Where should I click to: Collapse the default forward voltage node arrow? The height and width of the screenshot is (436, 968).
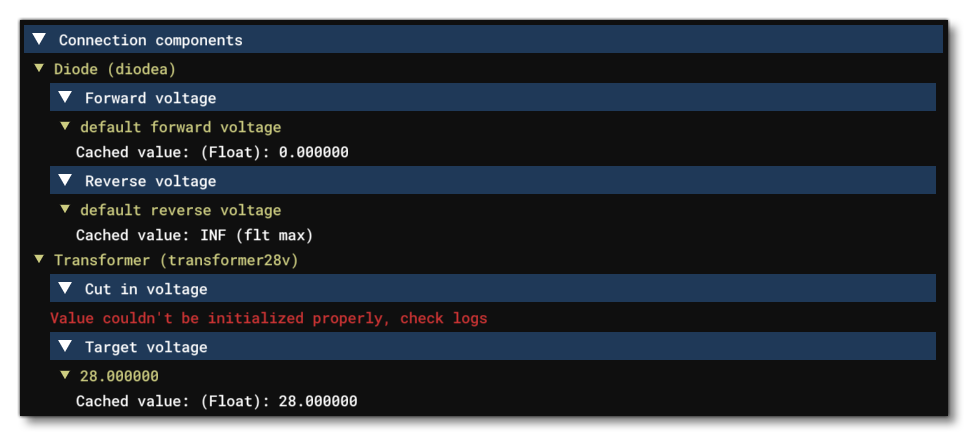click(65, 127)
